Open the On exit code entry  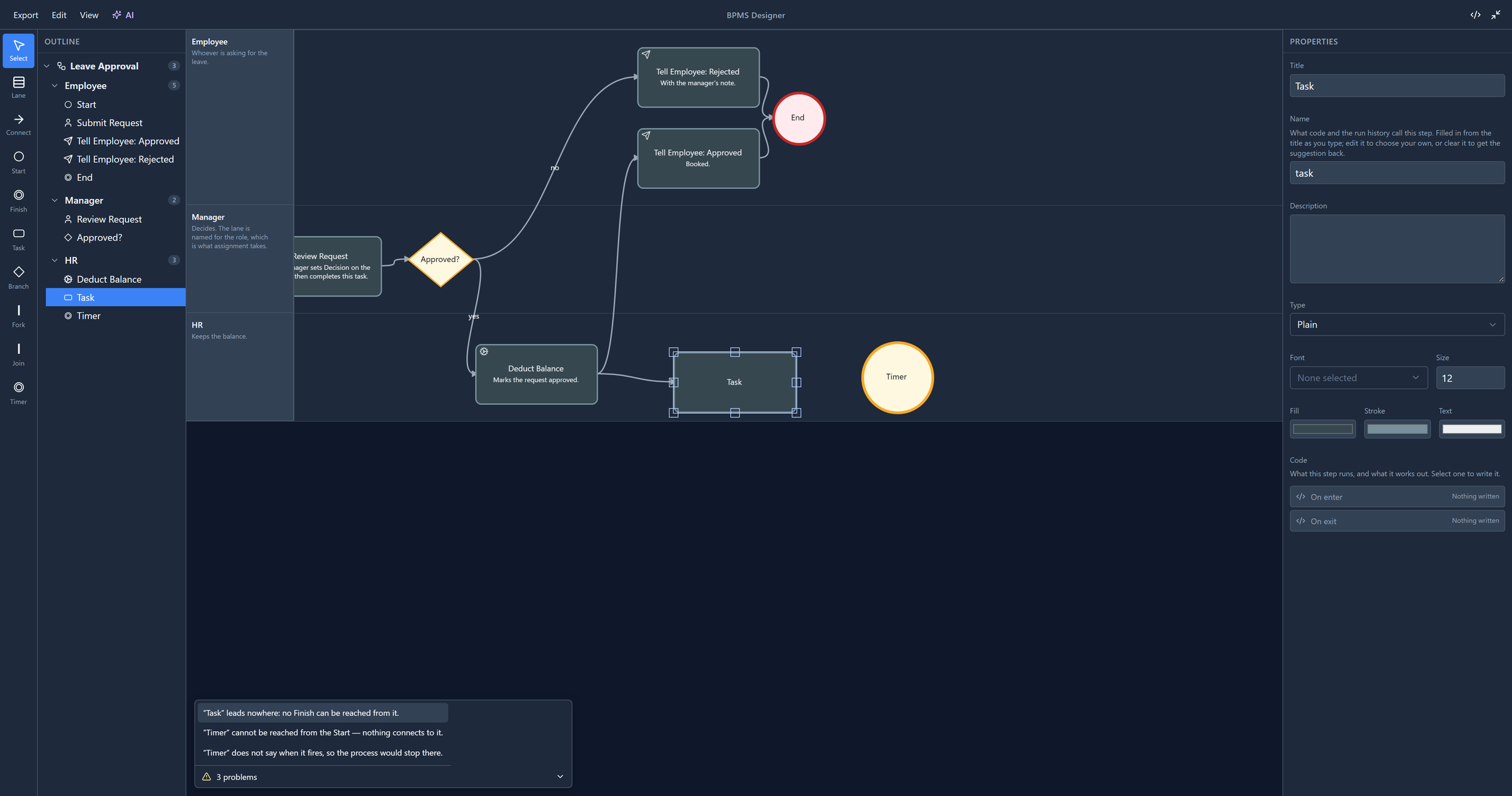pos(1397,521)
